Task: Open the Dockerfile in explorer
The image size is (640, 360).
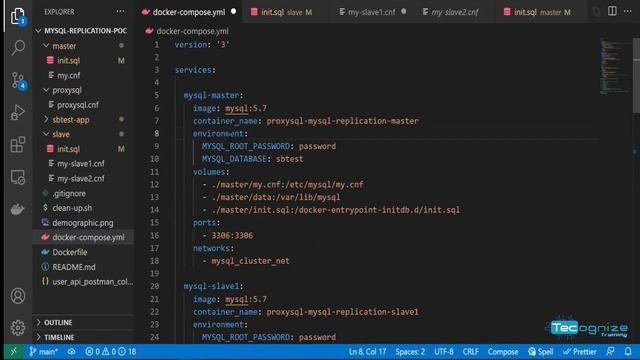Action: pyautogui.click(x=84, y=252)
